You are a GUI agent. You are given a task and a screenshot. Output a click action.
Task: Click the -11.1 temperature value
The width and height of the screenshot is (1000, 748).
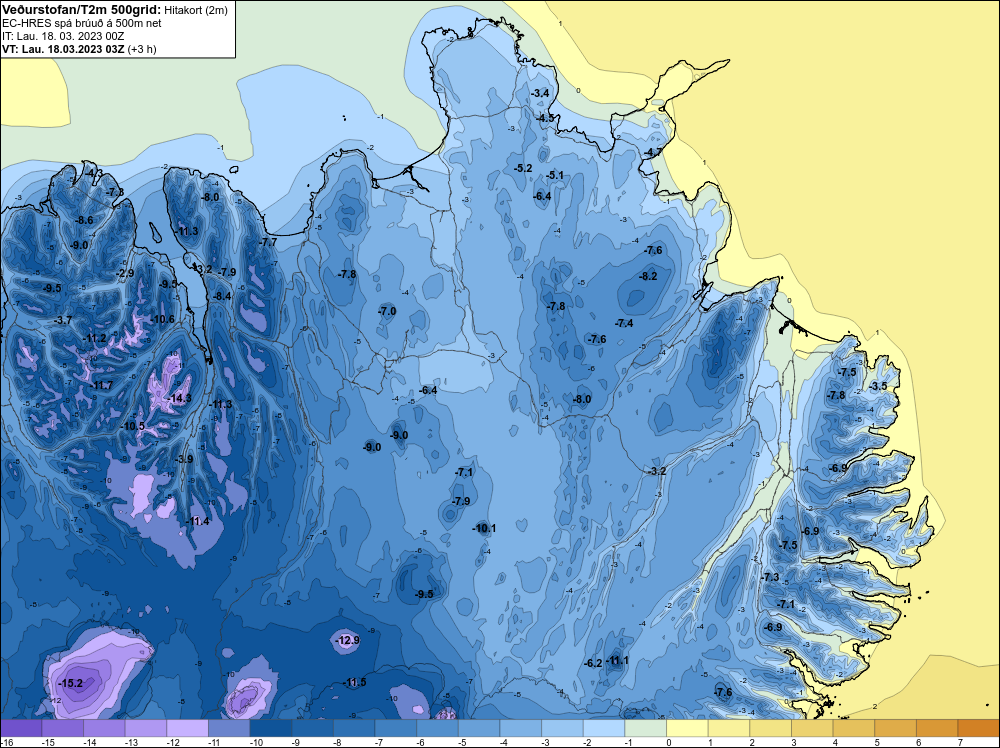(x=617, y=660)
